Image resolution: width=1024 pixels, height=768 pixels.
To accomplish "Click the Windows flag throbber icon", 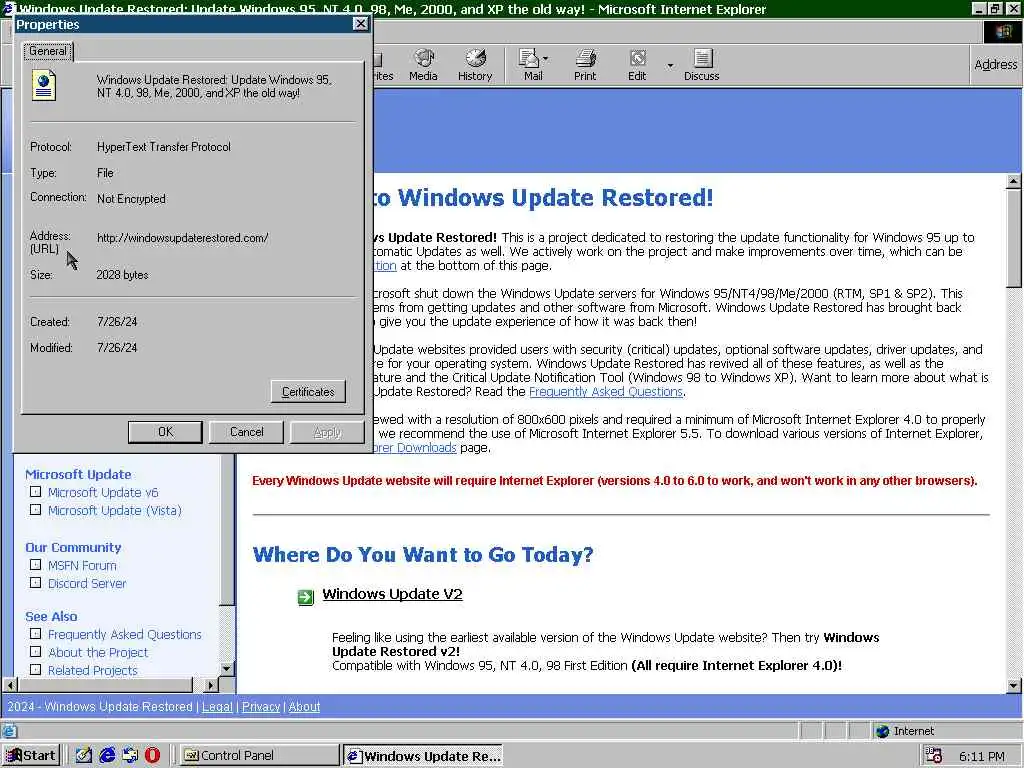I will [x=1002, y=31].
